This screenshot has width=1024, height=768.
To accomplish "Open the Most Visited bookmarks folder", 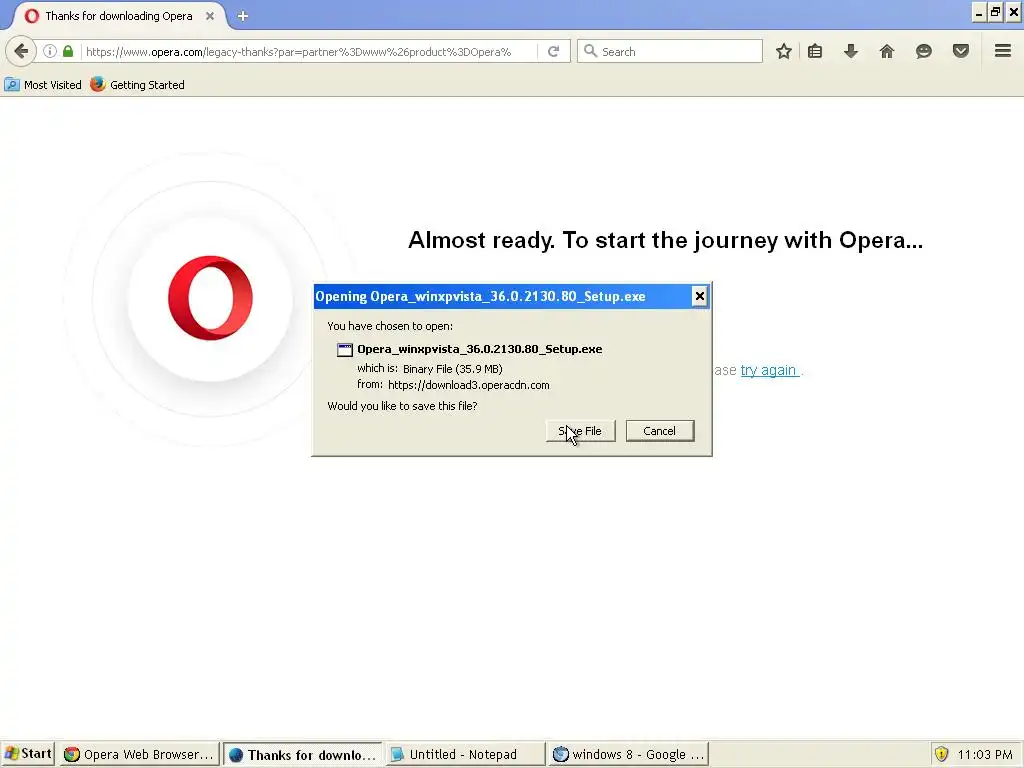I will (x=43, y=85).
